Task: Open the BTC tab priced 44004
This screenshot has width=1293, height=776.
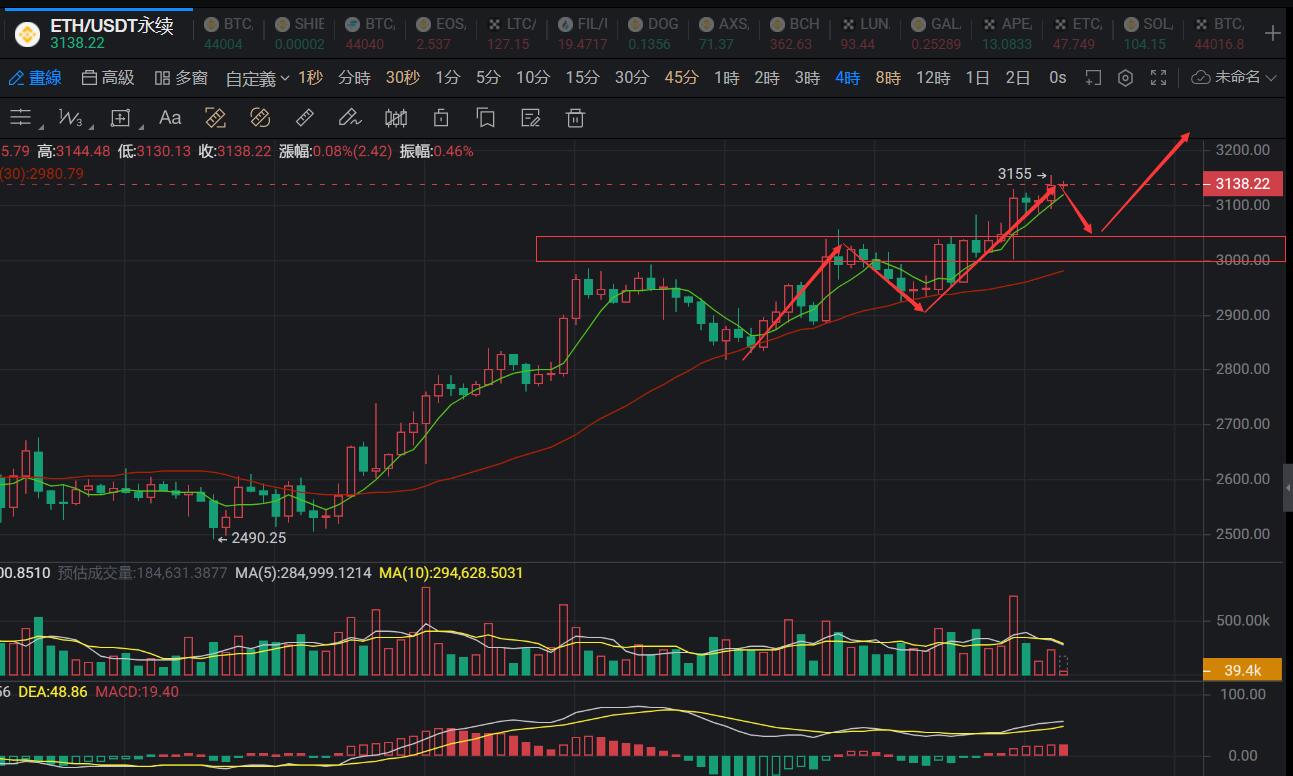Action: (x=227, y=33)
